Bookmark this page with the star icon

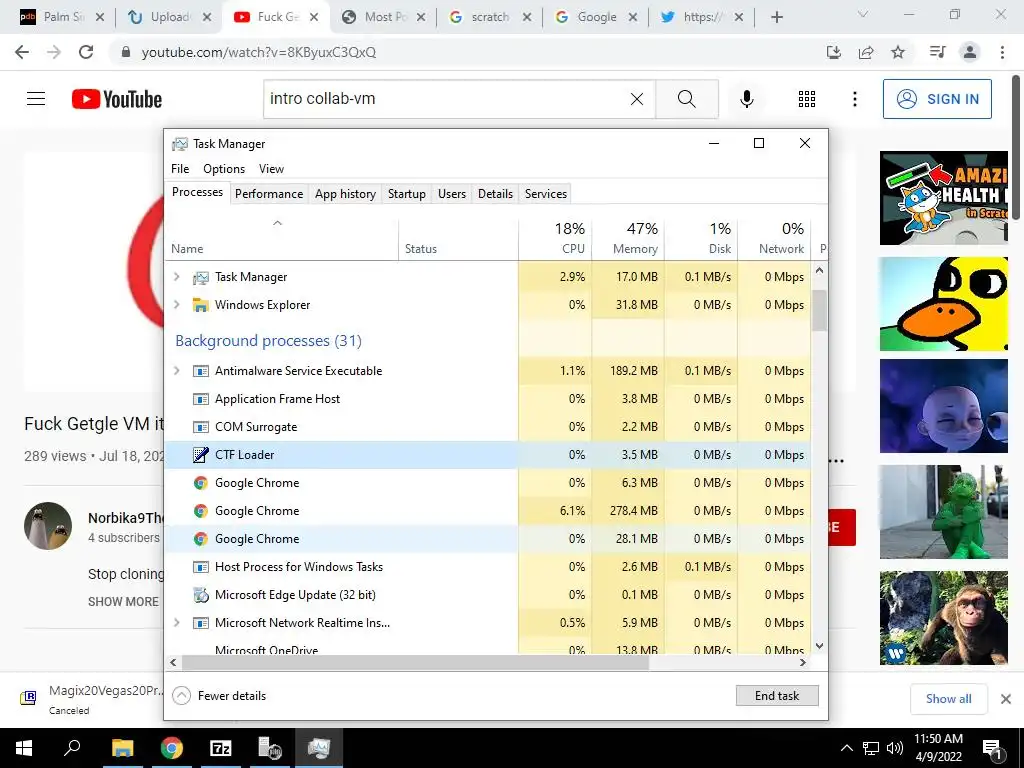coord(898,52)
